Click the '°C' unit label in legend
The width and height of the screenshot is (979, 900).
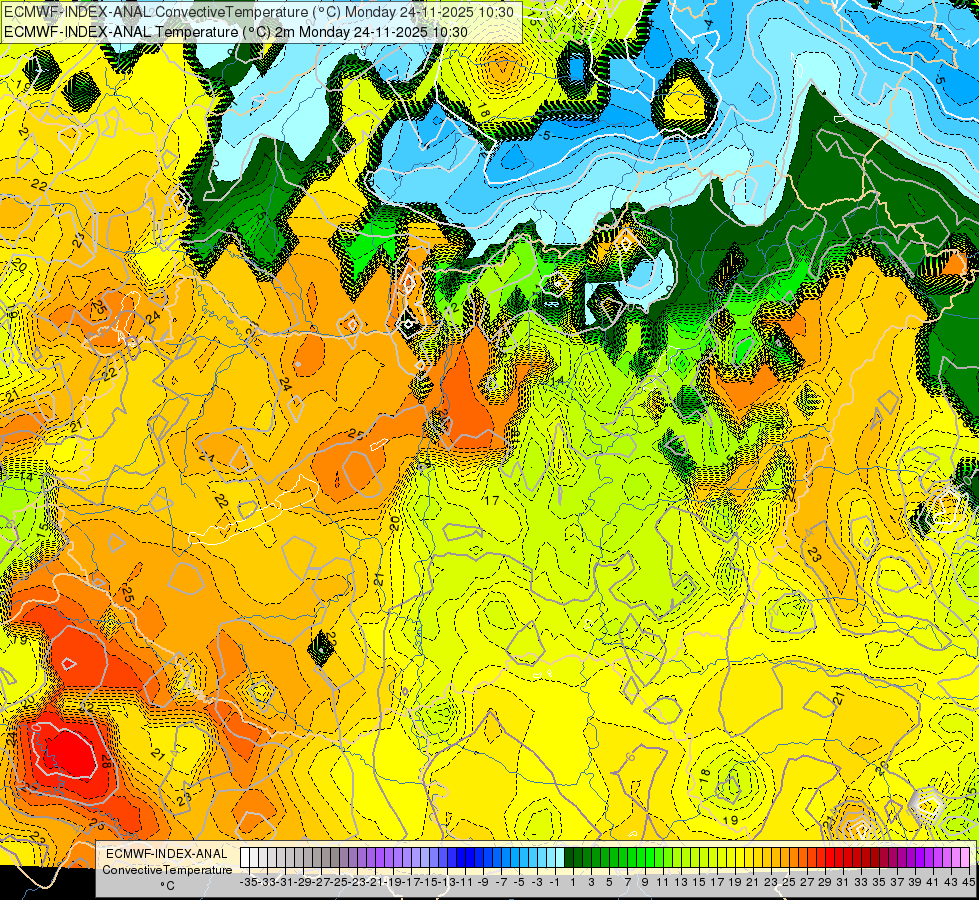167,886
